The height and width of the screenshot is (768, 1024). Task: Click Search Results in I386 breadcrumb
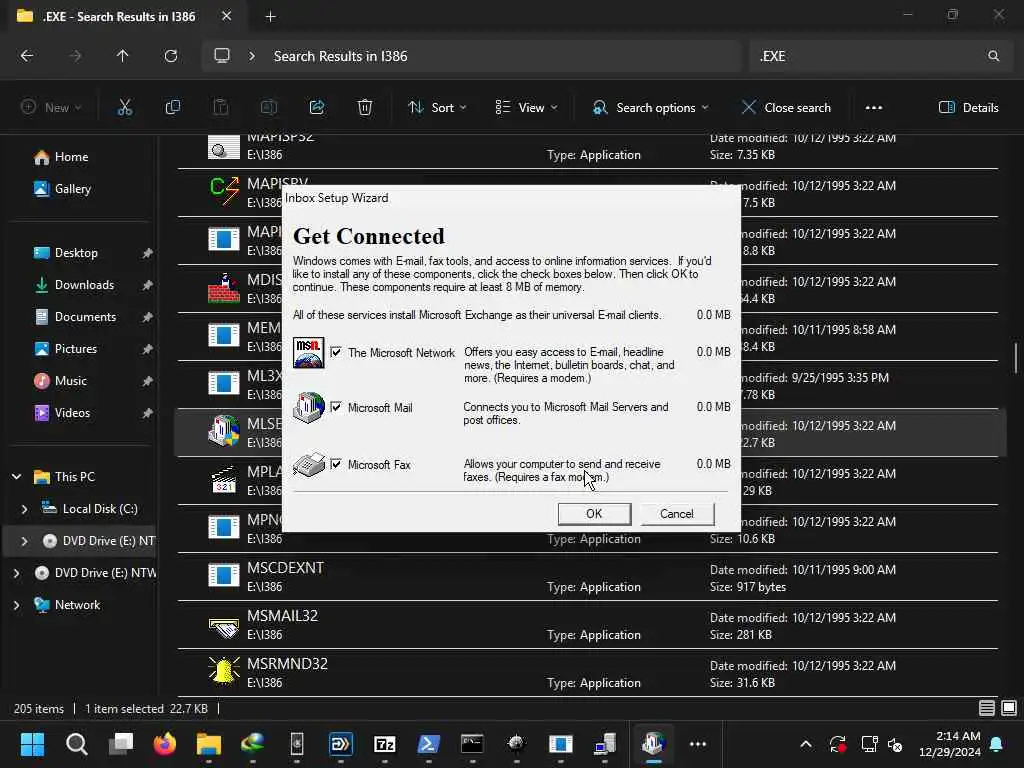coord(340,56)
